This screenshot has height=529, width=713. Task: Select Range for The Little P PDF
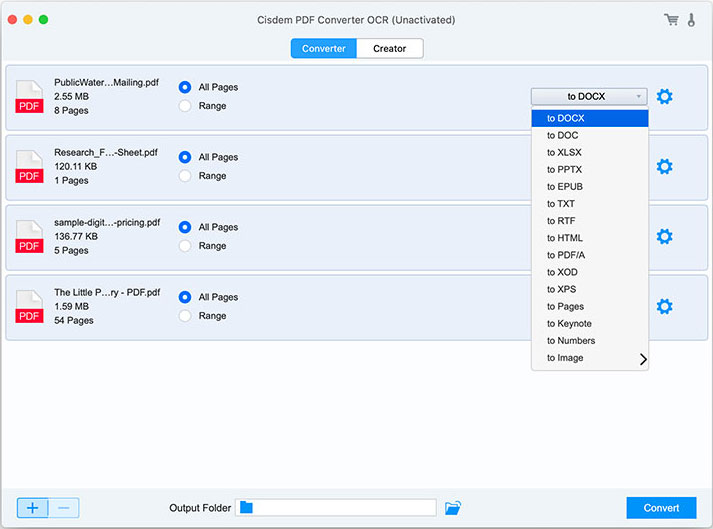tap(184, 316)
